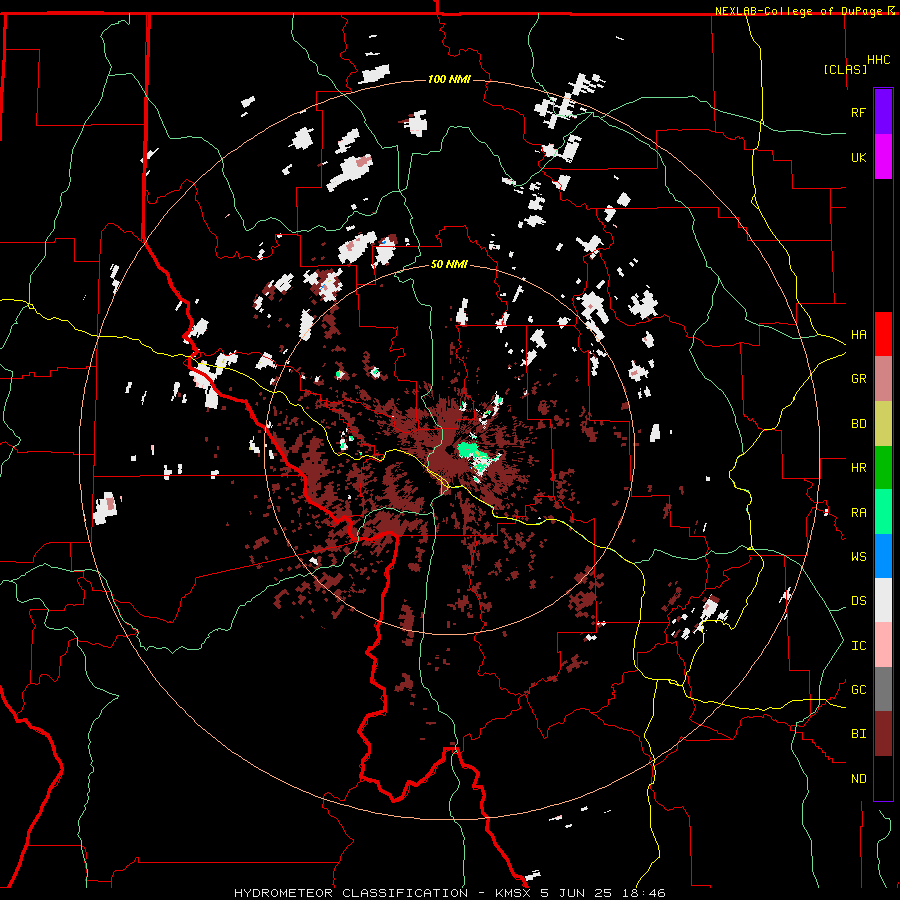The image size is (900, 900).
Task: Select the GR legend color block
Action: pyautogui.click(x=883, y=379)
